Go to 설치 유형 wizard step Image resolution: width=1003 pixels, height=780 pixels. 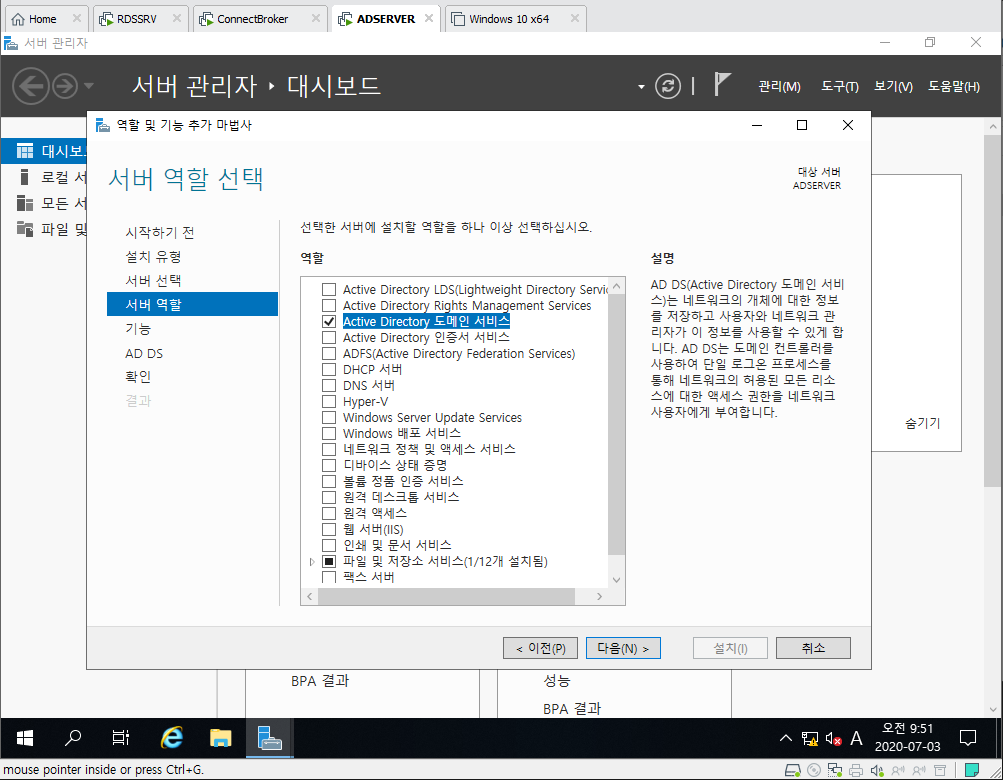click(154, 257)
